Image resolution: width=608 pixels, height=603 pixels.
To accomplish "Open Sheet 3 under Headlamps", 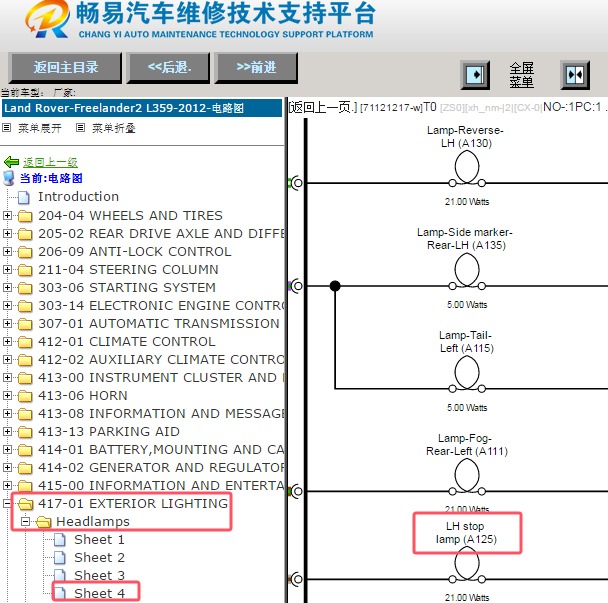I will (99, 575).
